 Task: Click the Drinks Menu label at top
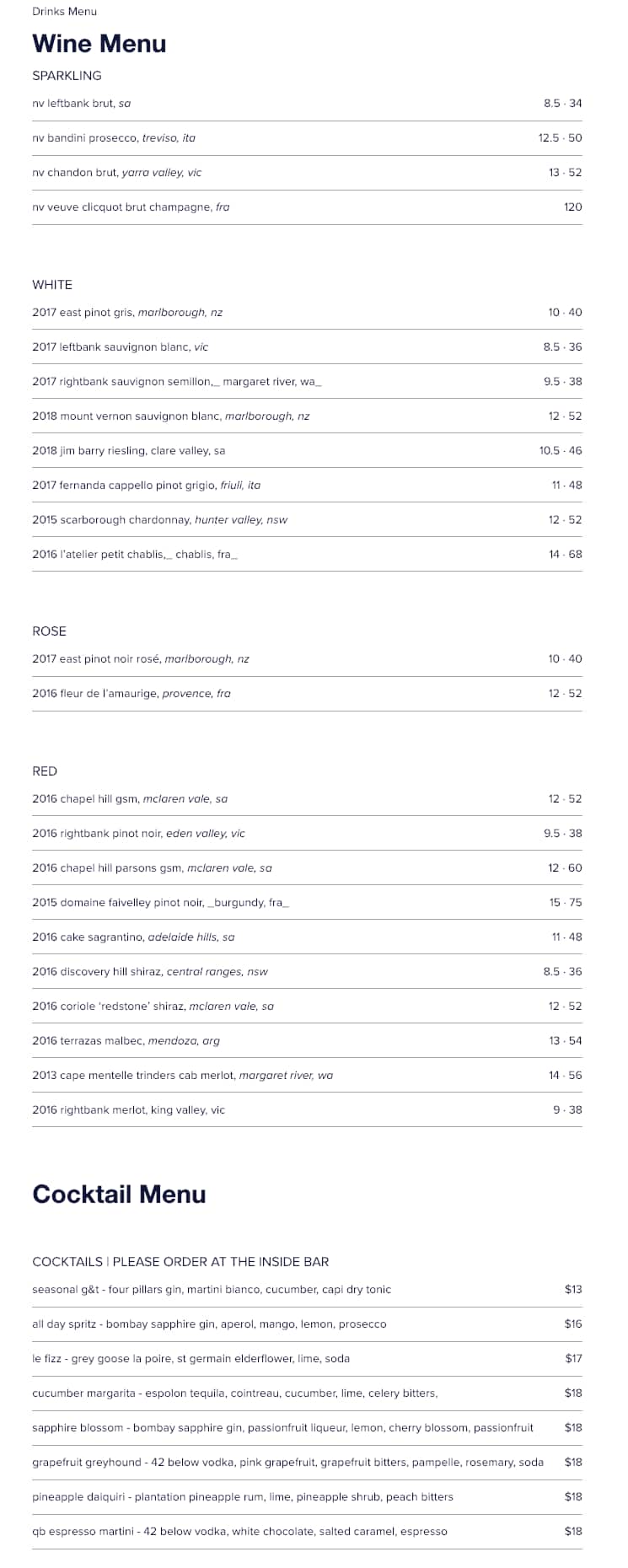(x=64, y=11)
